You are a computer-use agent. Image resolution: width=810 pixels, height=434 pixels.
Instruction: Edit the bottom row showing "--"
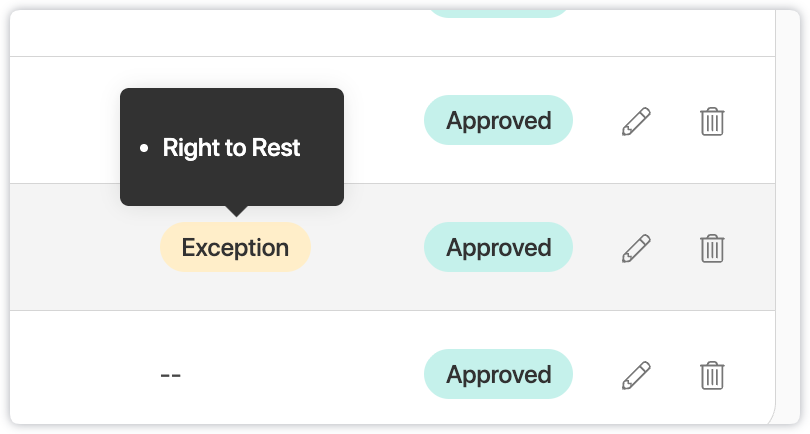tap(636, 375)
